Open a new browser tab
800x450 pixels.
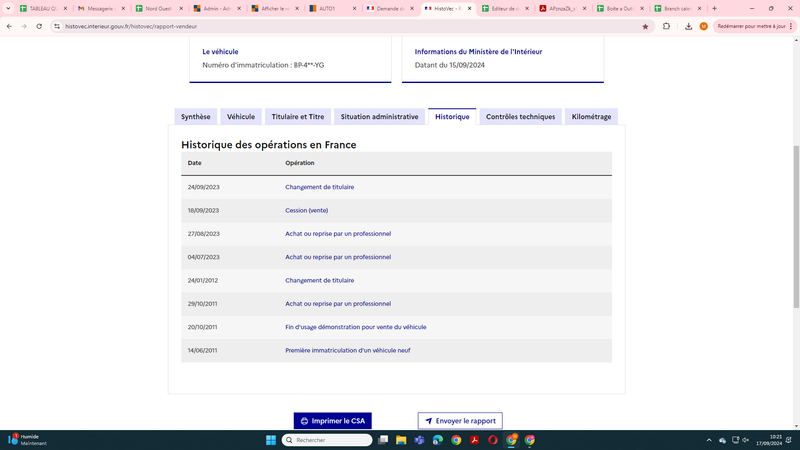tap(714, 9)
